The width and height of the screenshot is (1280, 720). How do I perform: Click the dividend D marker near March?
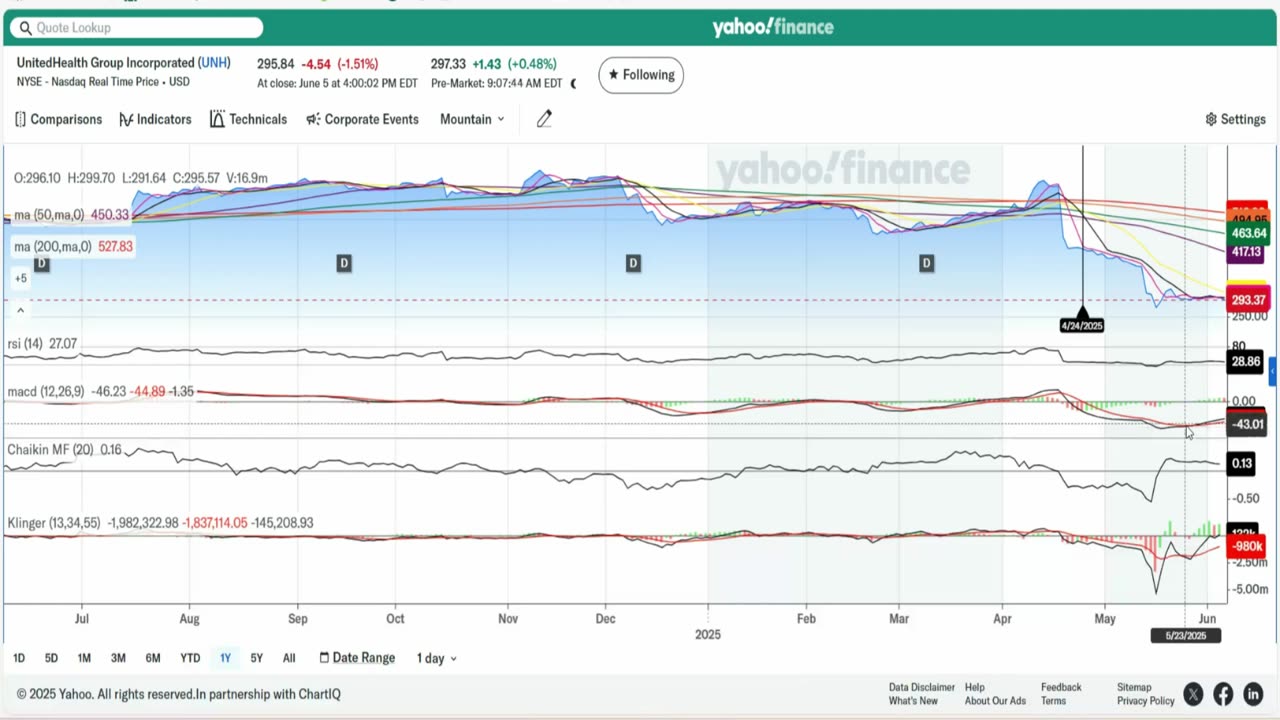(926, 263)
